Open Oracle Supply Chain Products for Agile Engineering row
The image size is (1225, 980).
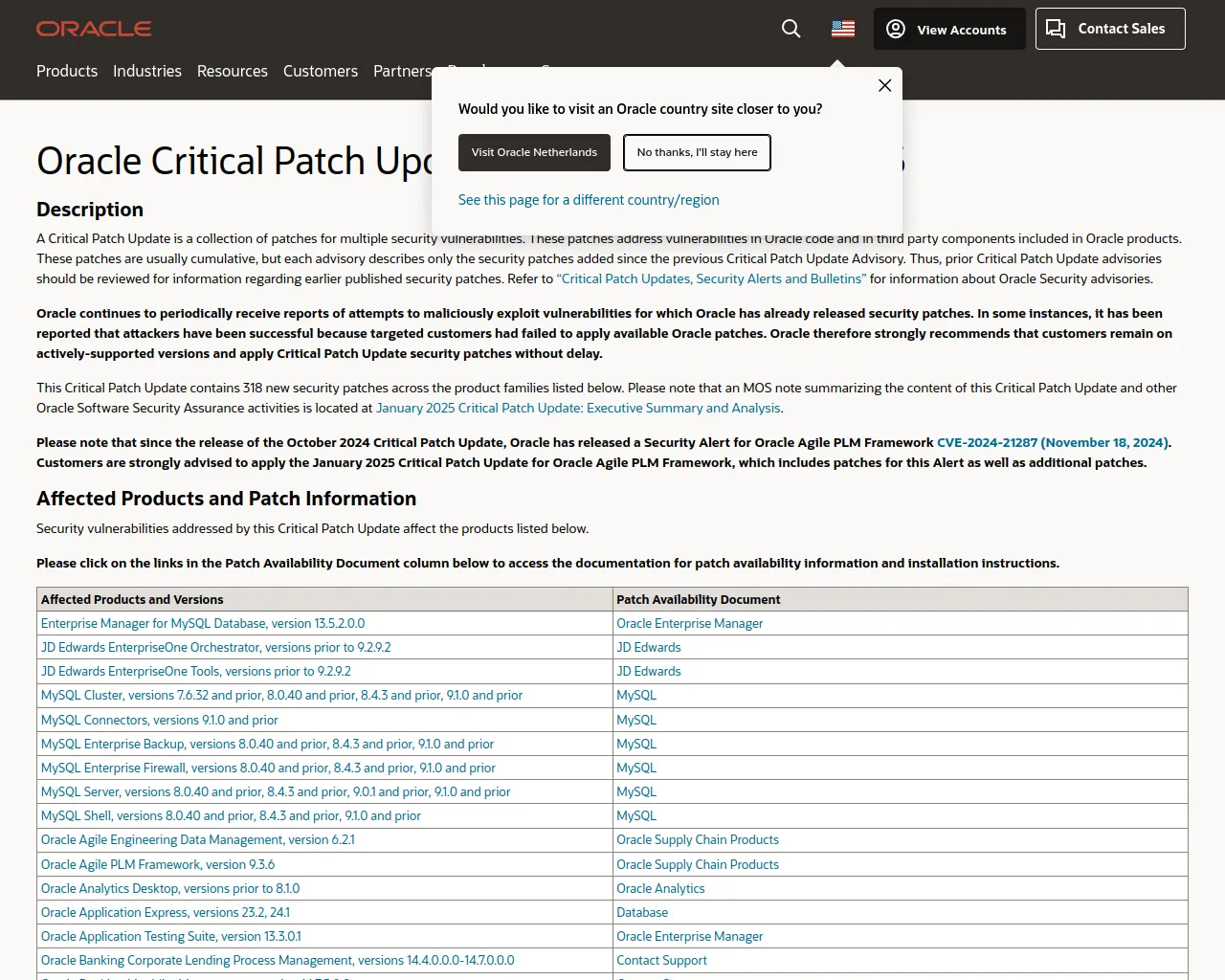click(x=698, y=839)
